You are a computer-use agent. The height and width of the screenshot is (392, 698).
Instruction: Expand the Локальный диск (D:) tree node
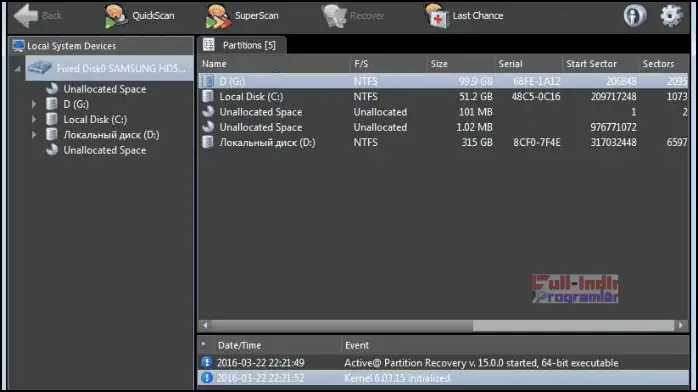pyautogui.click(x=34, y=134)
